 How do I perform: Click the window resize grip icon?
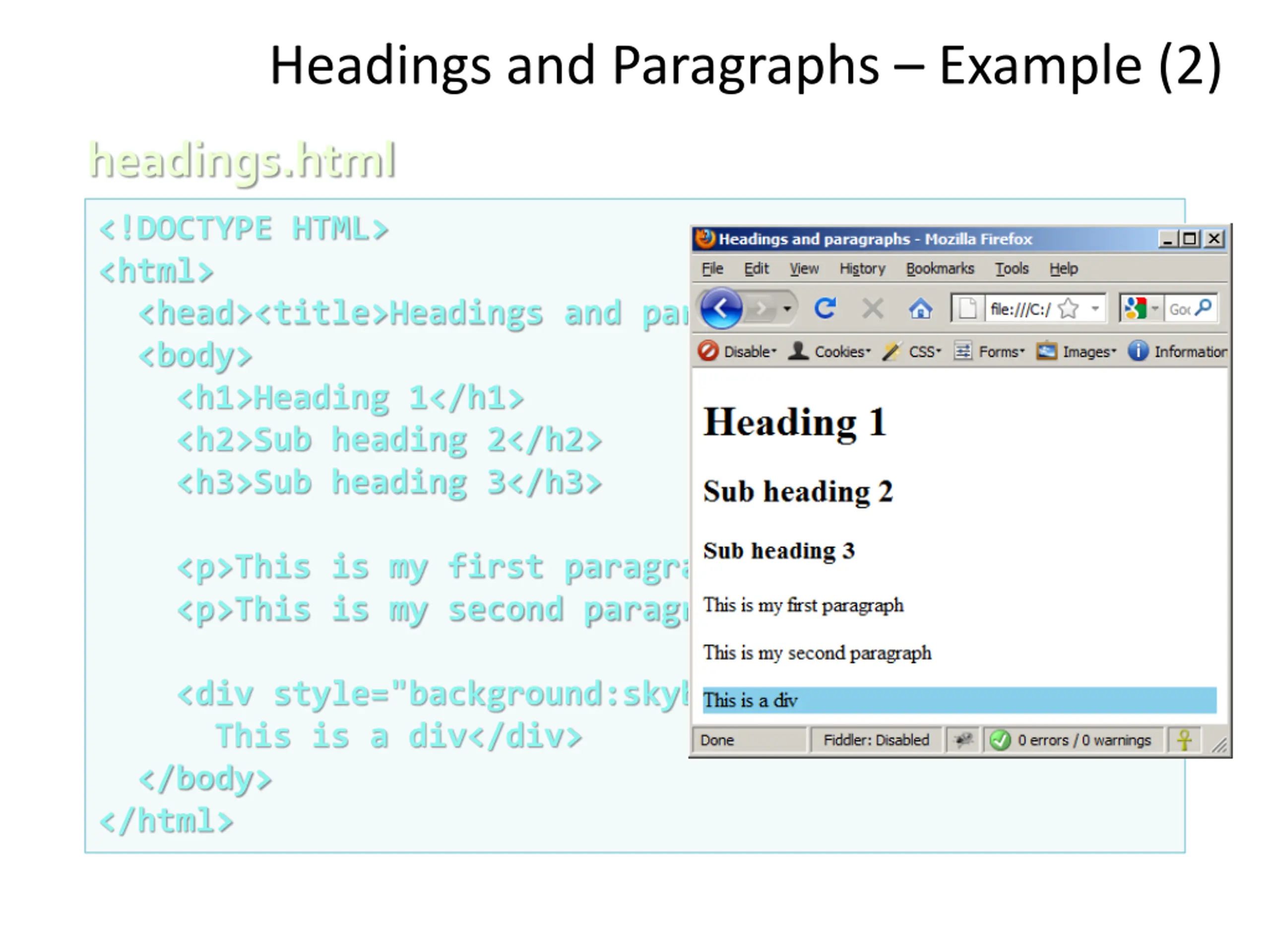1219,744
